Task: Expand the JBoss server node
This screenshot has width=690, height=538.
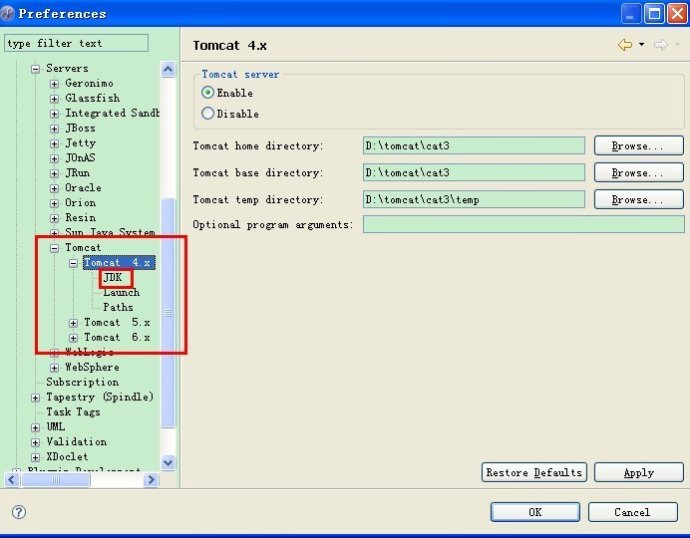Action: click(x=55, y=128)
